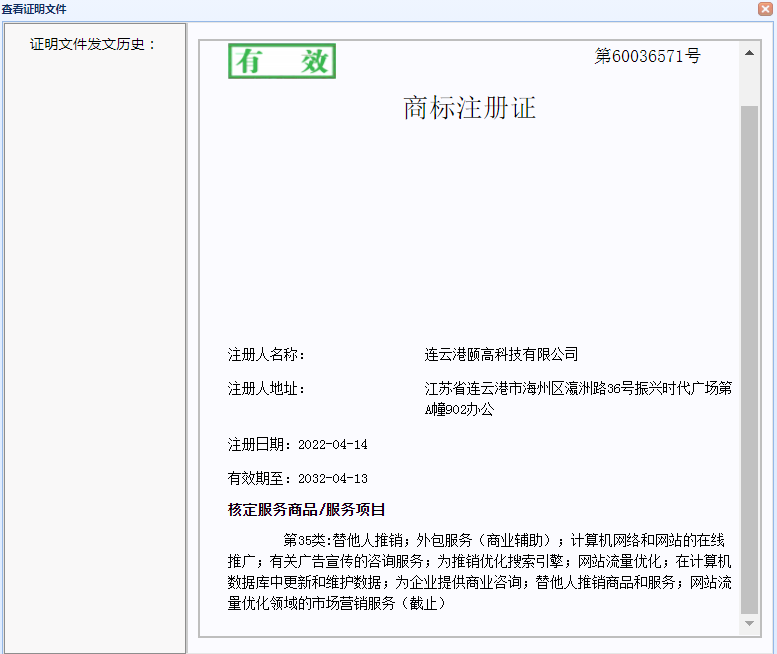
Task: Click the address line A幢902办公
Action: (459, 409)
